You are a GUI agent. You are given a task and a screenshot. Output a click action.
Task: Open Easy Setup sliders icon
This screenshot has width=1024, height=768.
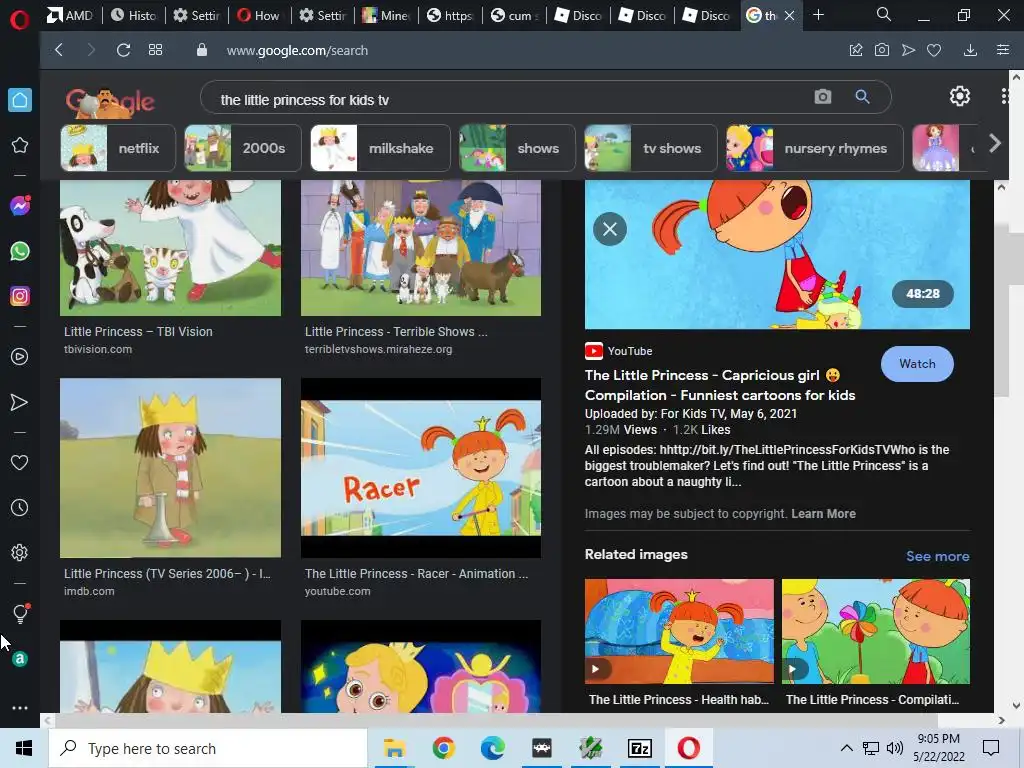point(1003,50)
